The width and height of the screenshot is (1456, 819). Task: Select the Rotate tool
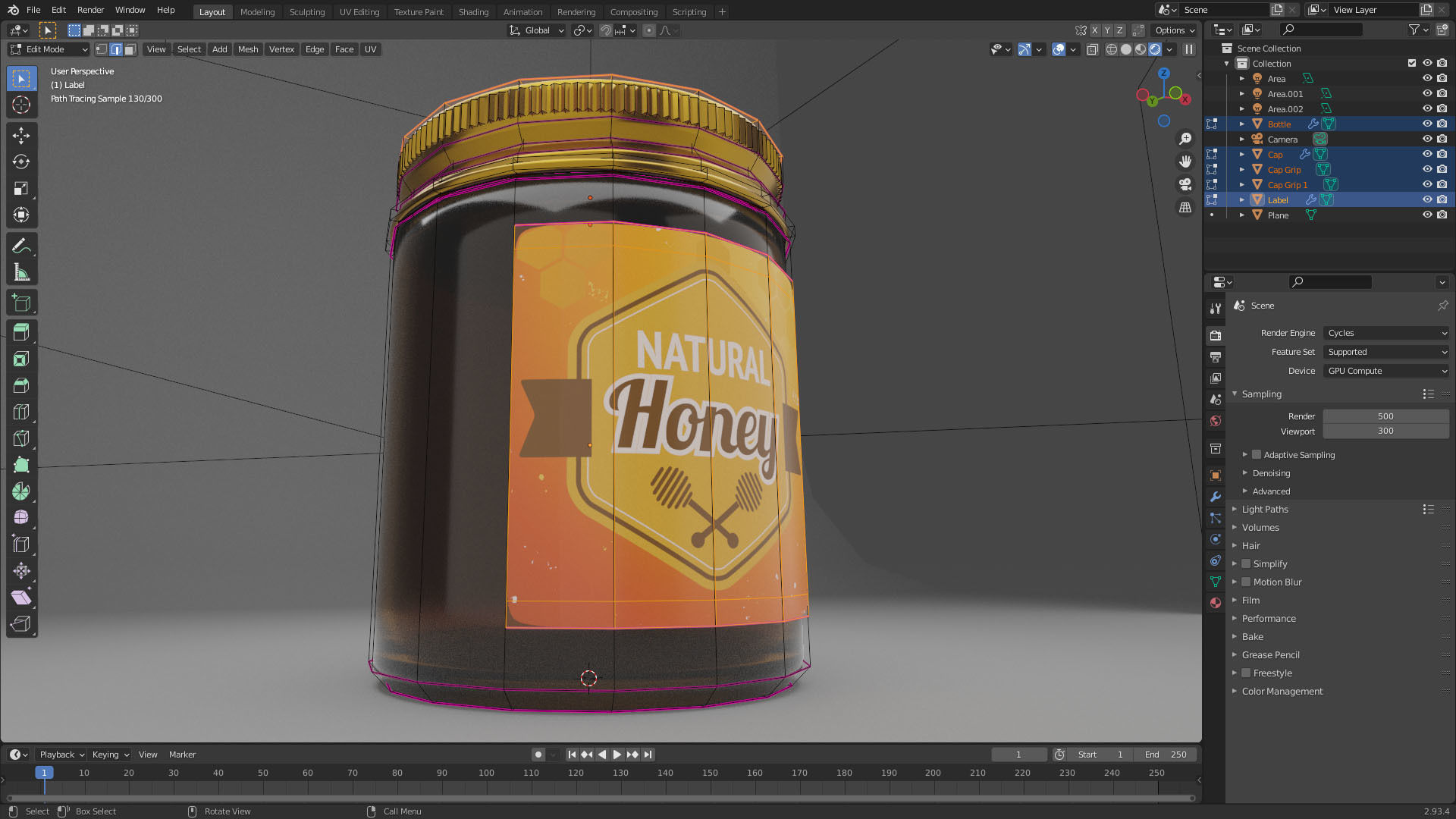21,162
